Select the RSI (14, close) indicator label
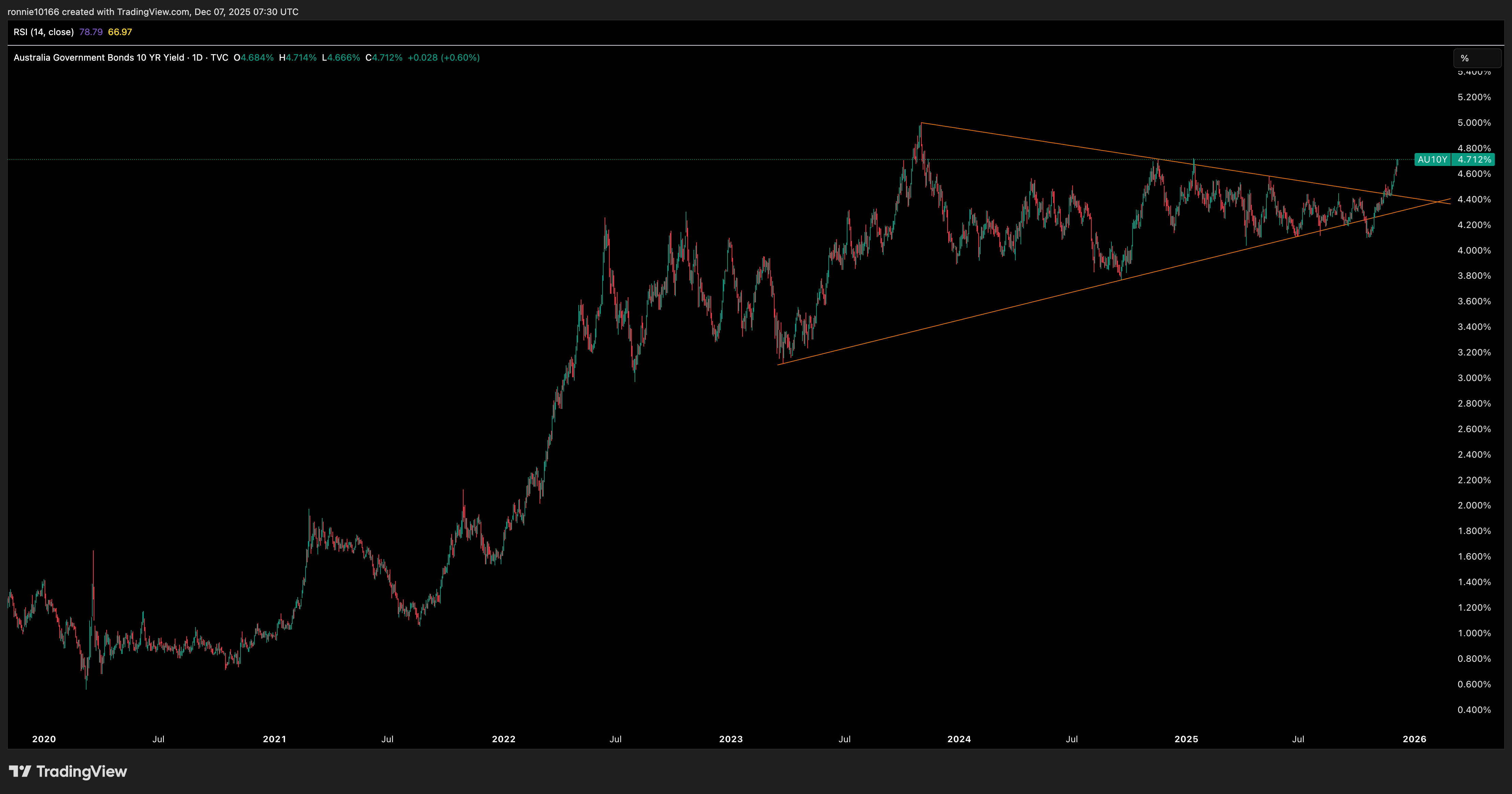 click(x=44, y=32)
